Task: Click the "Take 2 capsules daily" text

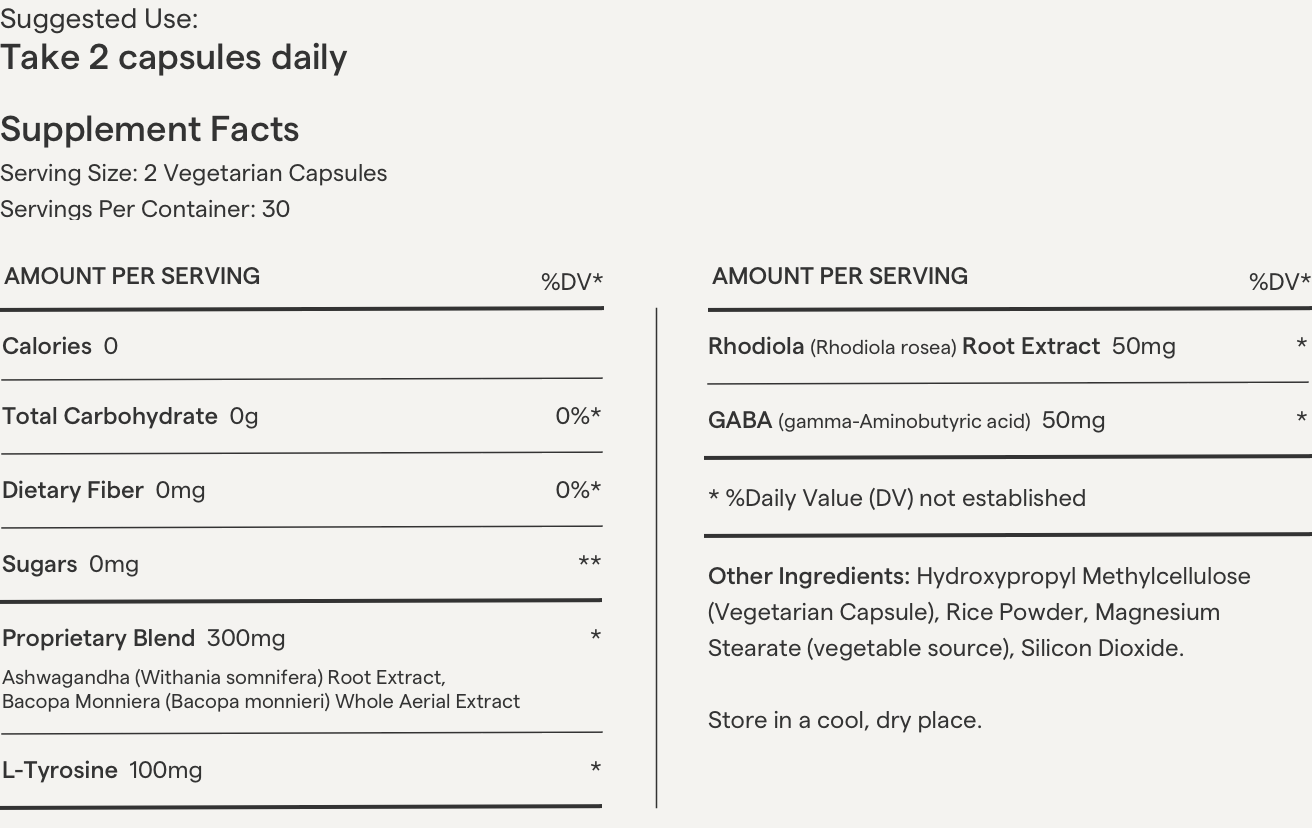Action: point(173,58)
